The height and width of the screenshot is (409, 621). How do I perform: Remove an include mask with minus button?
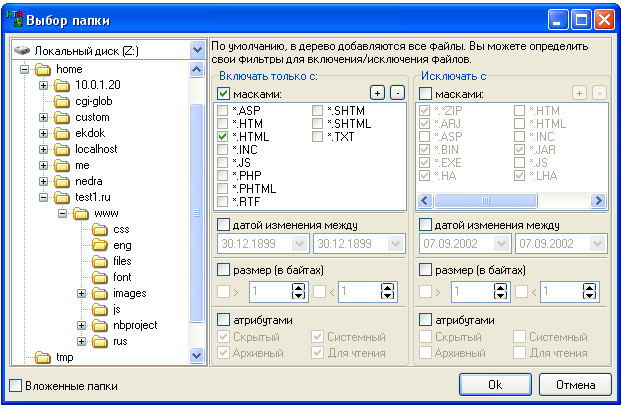pos(398,93)
